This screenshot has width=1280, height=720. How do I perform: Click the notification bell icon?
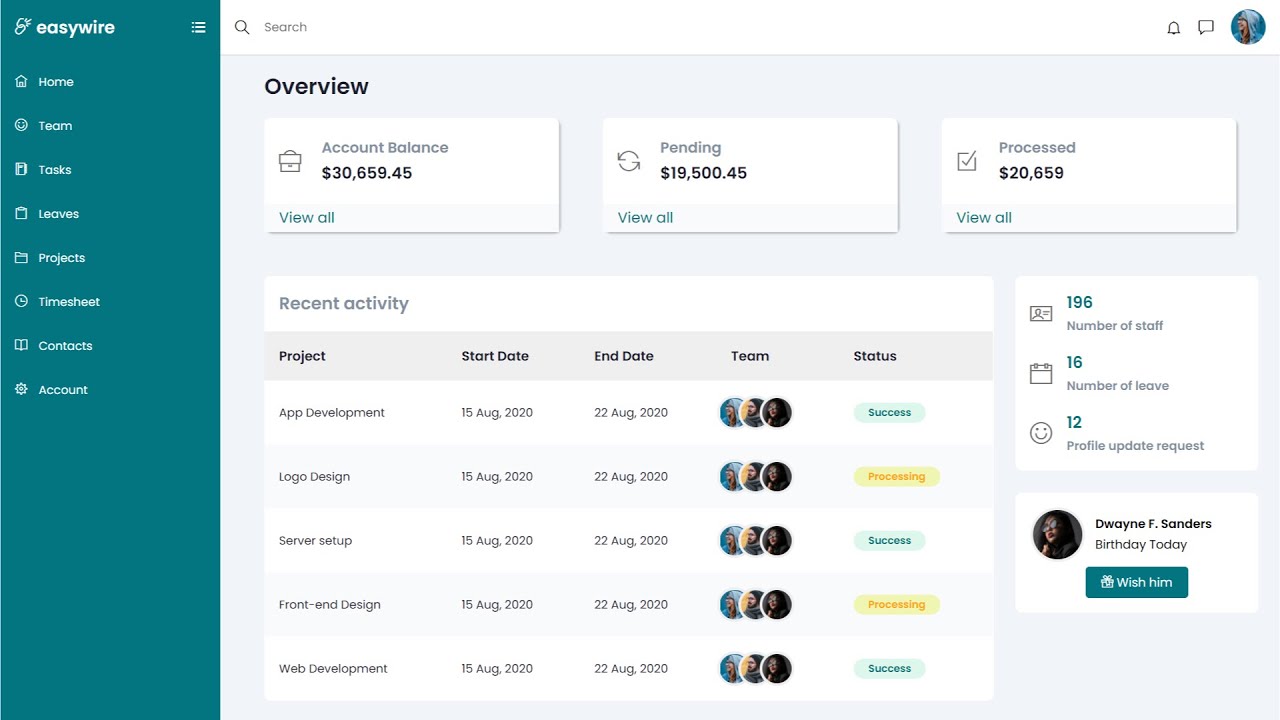(1174, 28)
